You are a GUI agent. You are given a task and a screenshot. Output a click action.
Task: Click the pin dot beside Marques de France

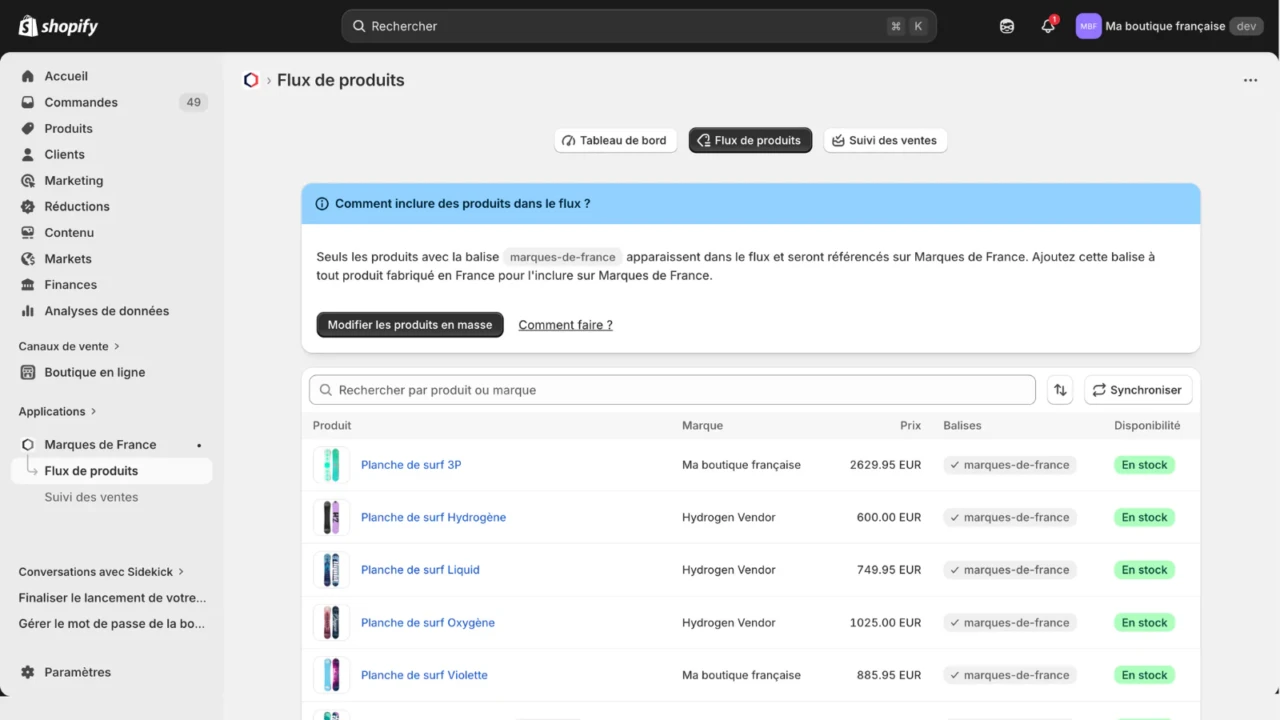click(199, 445)
